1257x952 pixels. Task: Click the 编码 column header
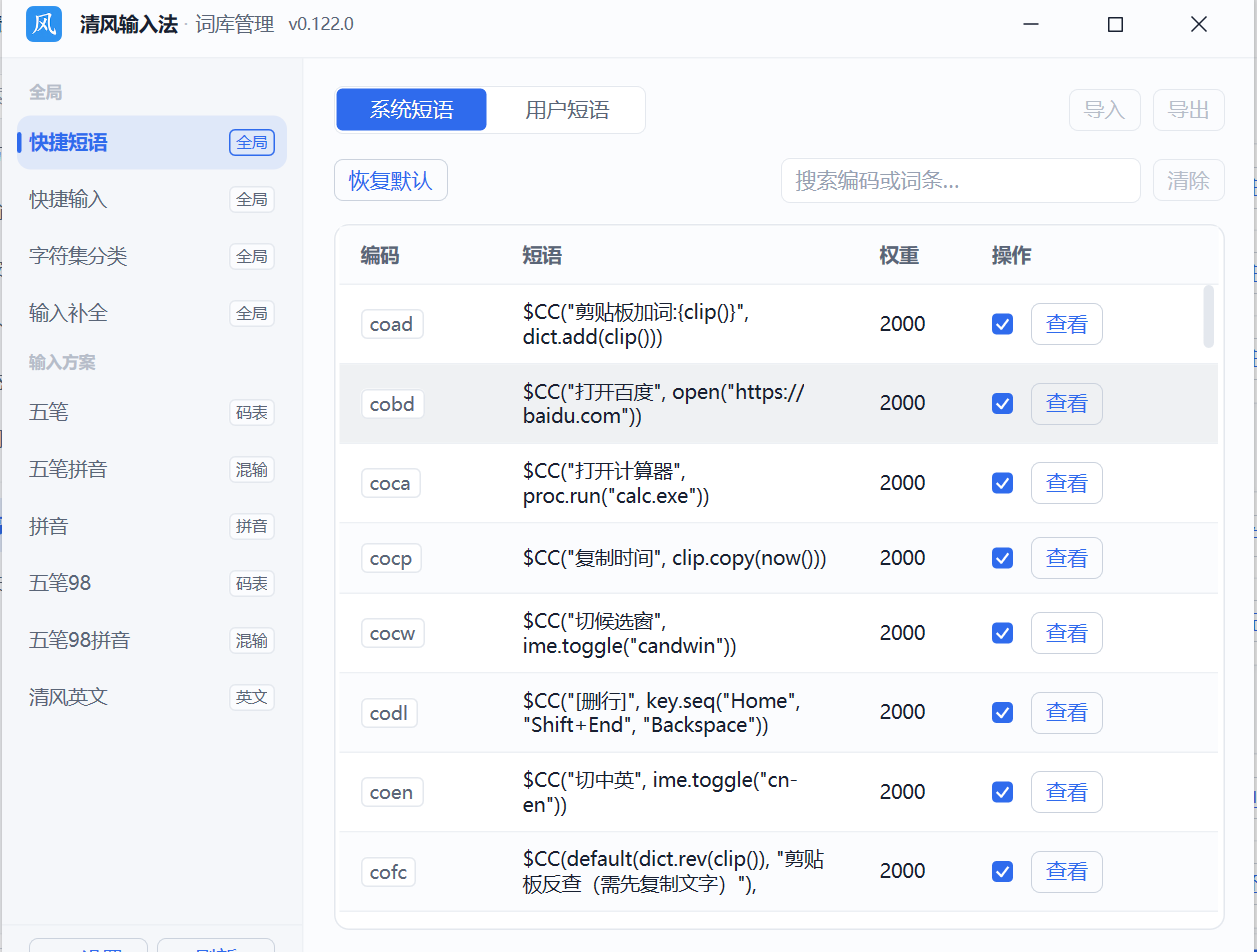tap(380, 256)
